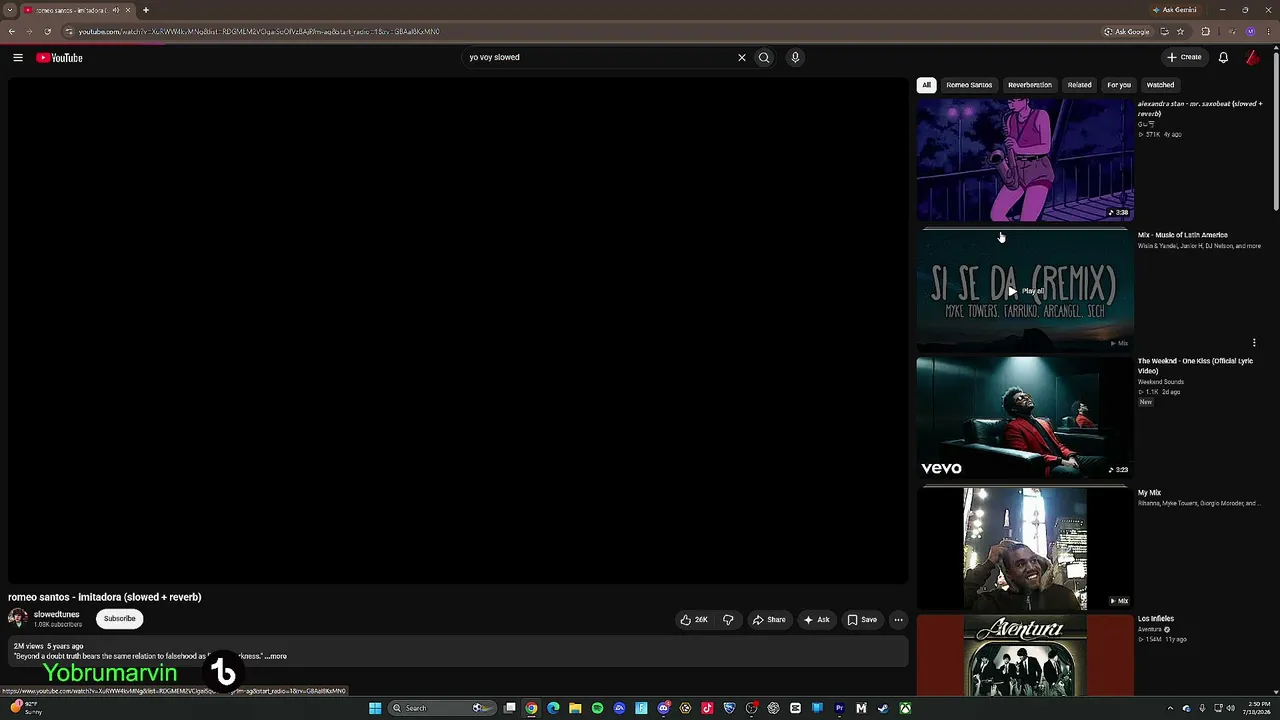Play the Si Se Da Remix mix thumbnail
Image resolution: width=1280 pixels, height=720 pixels.
click(1025, 290)
